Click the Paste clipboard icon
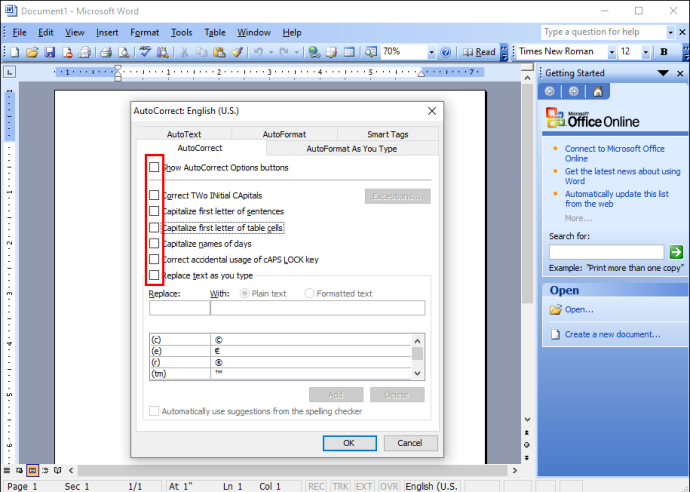The width and height of the screenshot is (690, 492). 219,52
